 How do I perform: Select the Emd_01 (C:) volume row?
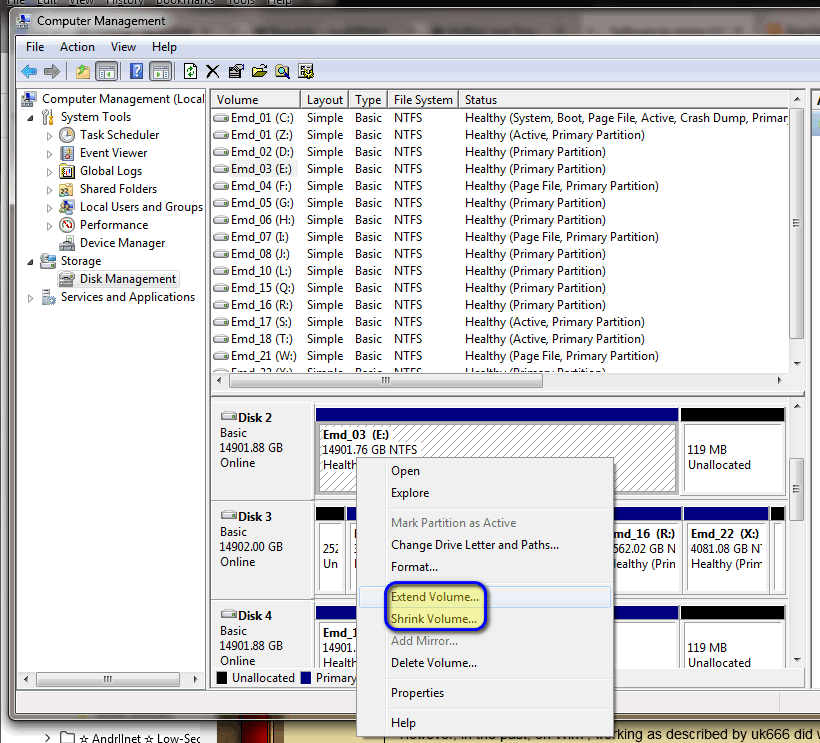[x=500, y=118]
